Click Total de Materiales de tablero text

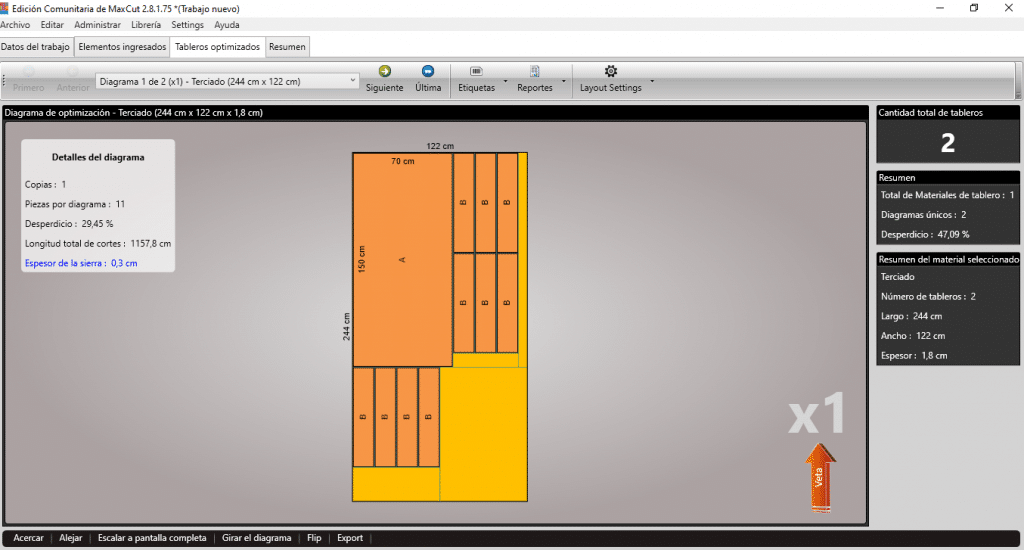click(x=948, y=195)
